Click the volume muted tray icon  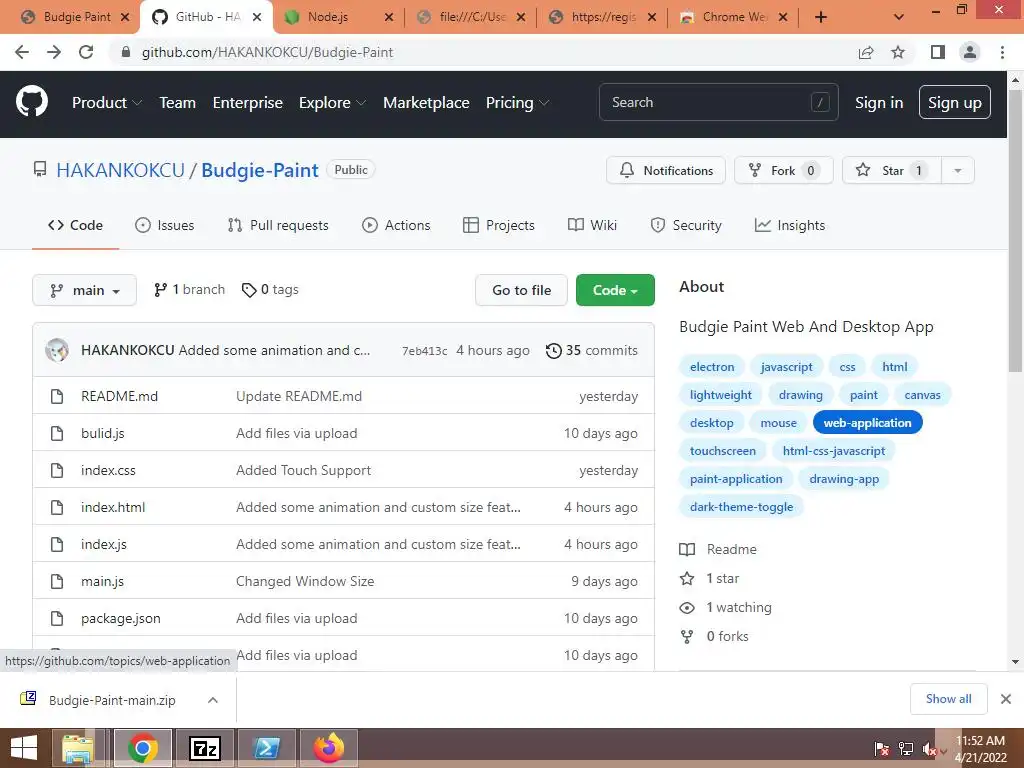(x=931, y=749)
